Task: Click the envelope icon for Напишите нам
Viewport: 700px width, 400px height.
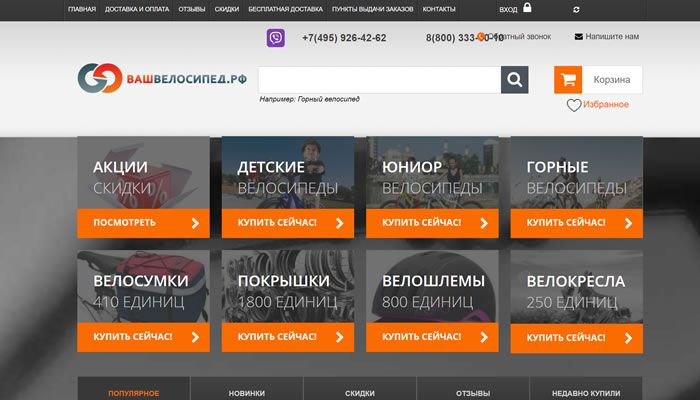Action: tap(579, 37)
